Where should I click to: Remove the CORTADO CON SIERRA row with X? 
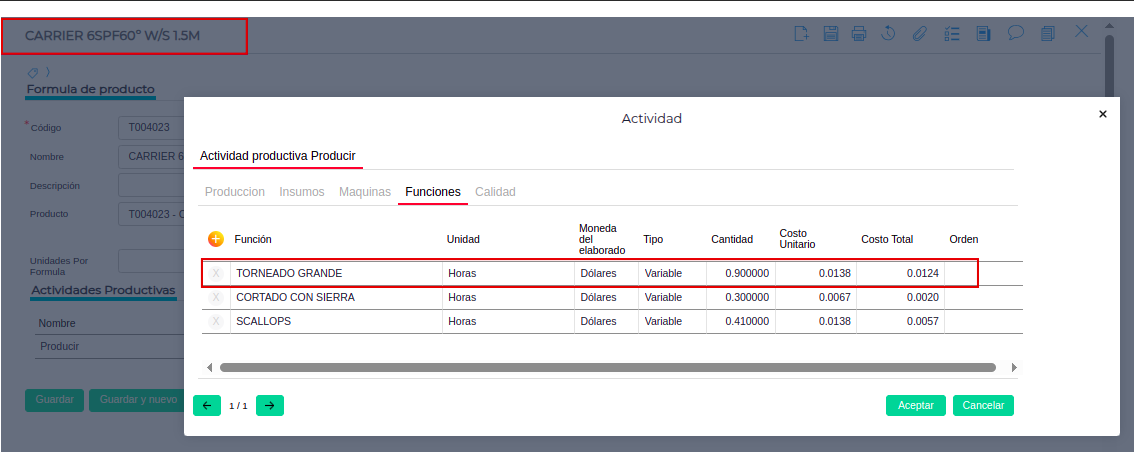click(216, 297)
